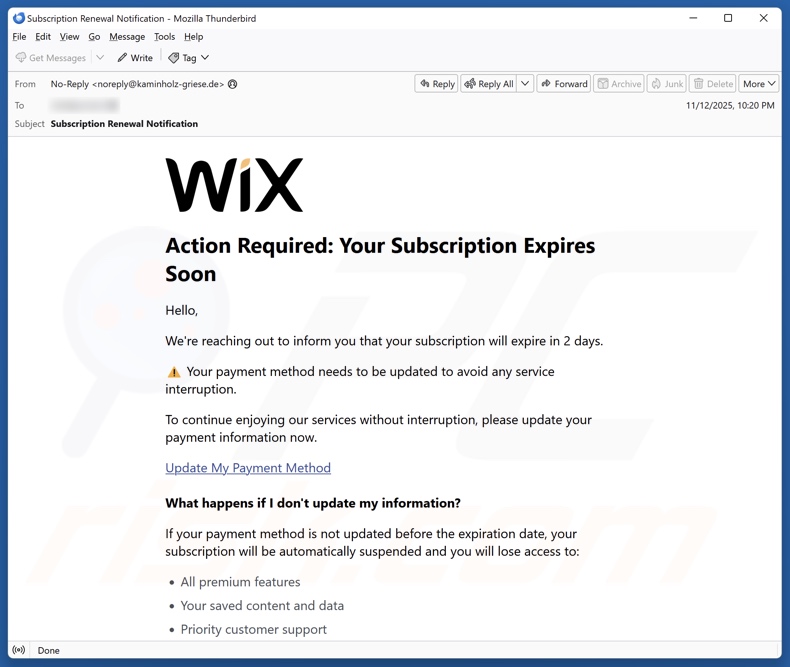Click 'What happens if I don't update' heading
The image size is (790, 667).
coord(313,503)
